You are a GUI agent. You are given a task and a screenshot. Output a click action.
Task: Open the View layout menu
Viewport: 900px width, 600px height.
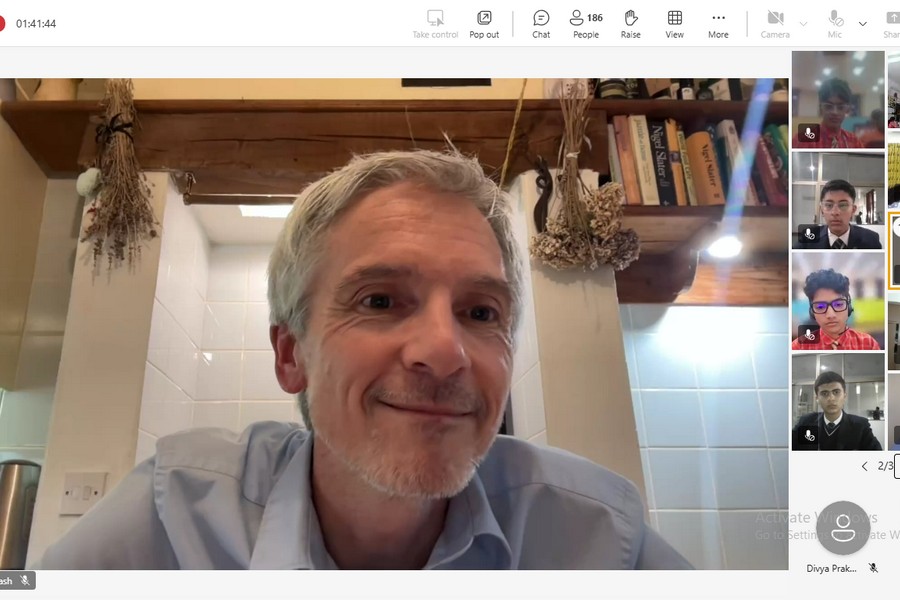(675, 23)
